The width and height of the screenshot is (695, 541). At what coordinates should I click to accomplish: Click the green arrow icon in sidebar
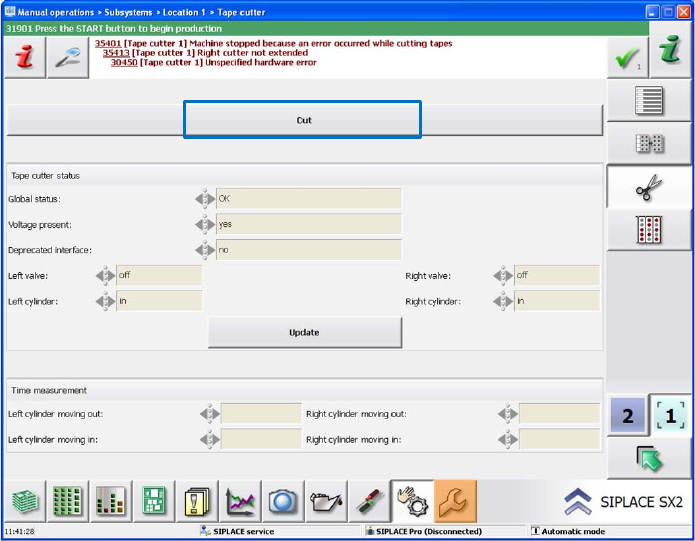point(649,459)
